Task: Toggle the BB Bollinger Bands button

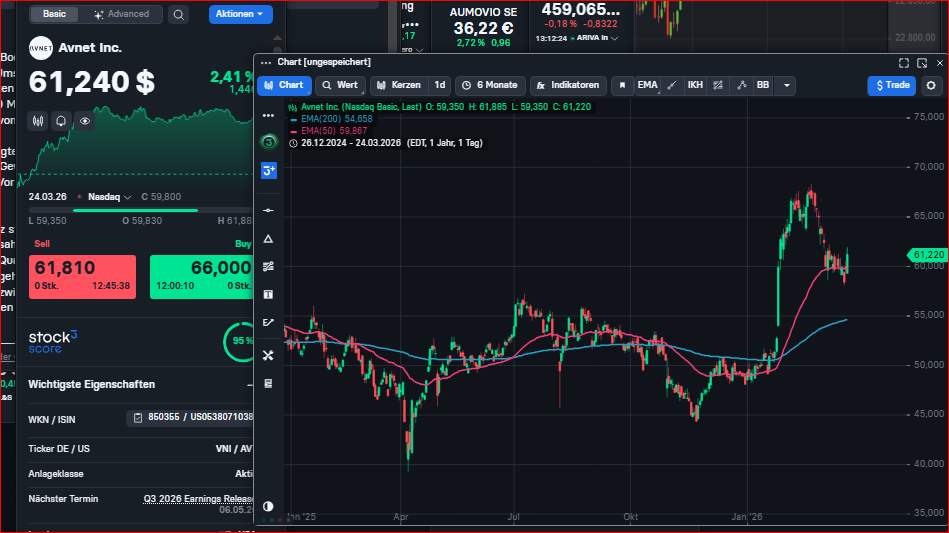Action: pos(763,85)
